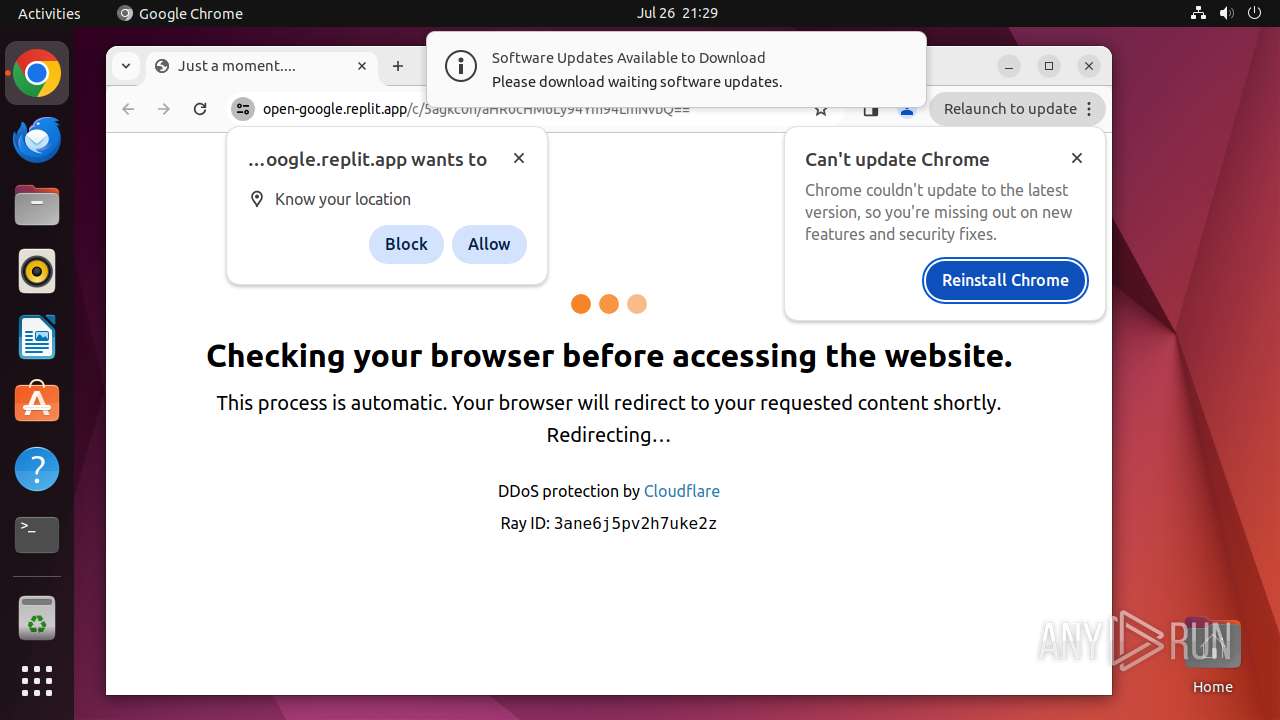Switch to the 'Just a moment....' tab
Image resolution: width=1280 pixels, height=720 pixels.
click(263, 66)
